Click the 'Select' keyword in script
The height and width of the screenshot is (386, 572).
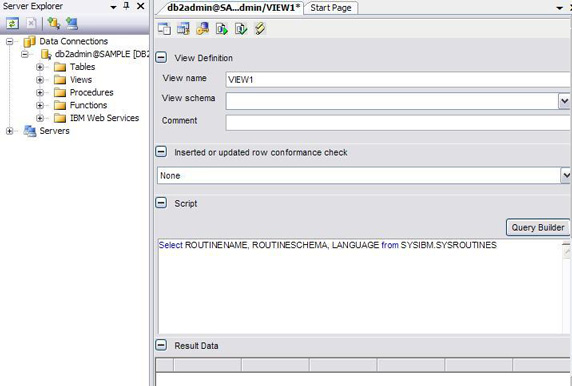(x=170, y=245)
